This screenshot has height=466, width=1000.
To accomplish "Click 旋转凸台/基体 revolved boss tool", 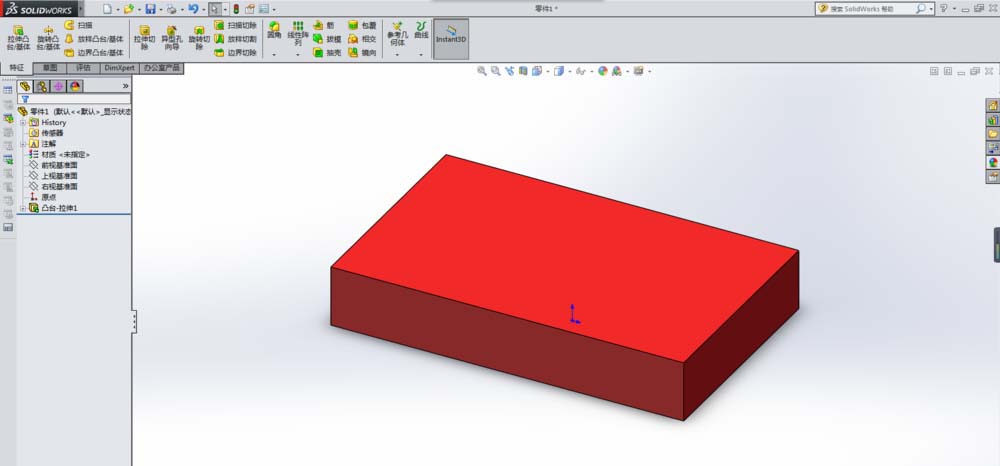I will [x=48, y=38].
